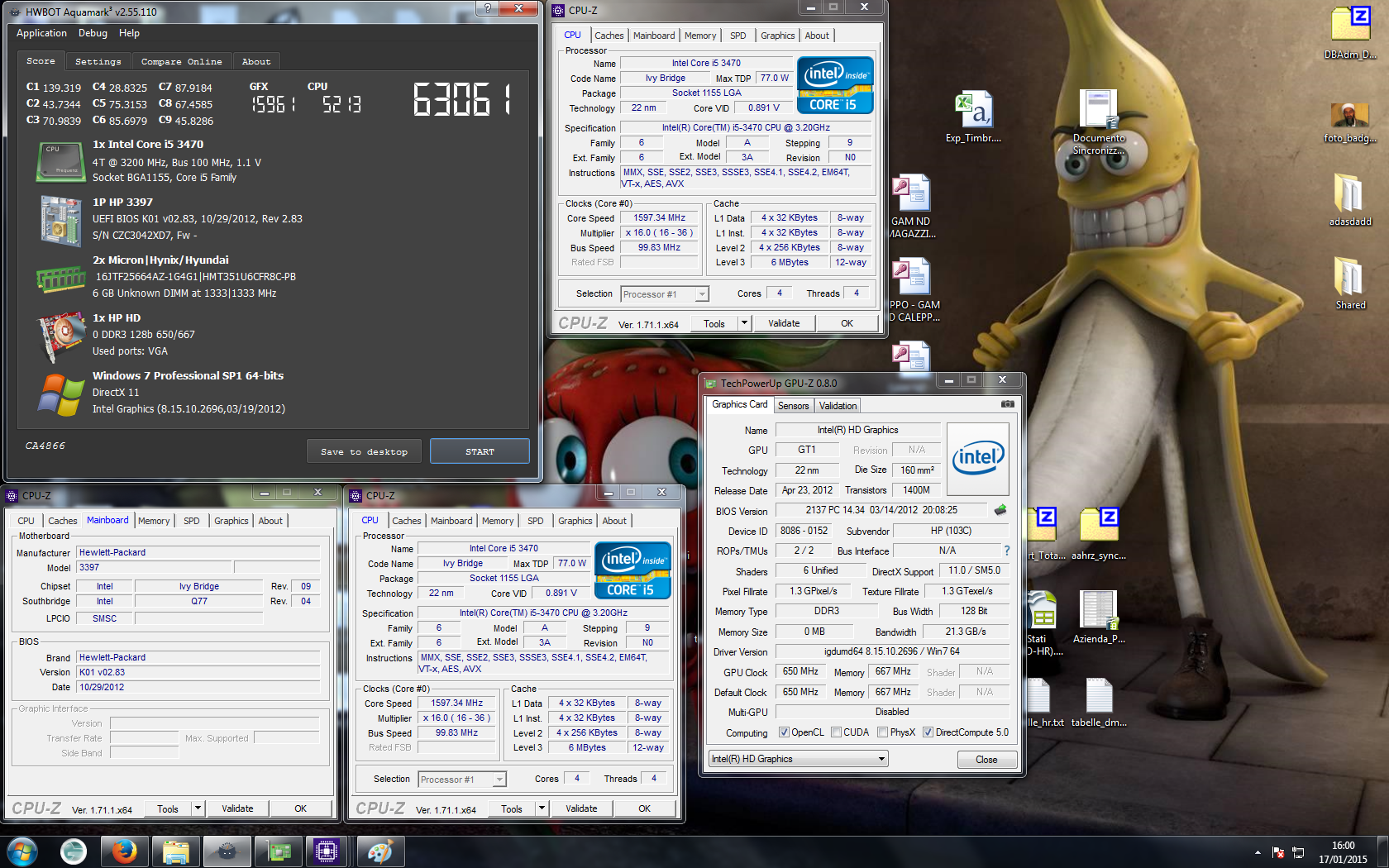Open Application menu in Aquamark
The height and width of the screenshot is (868, 1389).
(41, 33)
